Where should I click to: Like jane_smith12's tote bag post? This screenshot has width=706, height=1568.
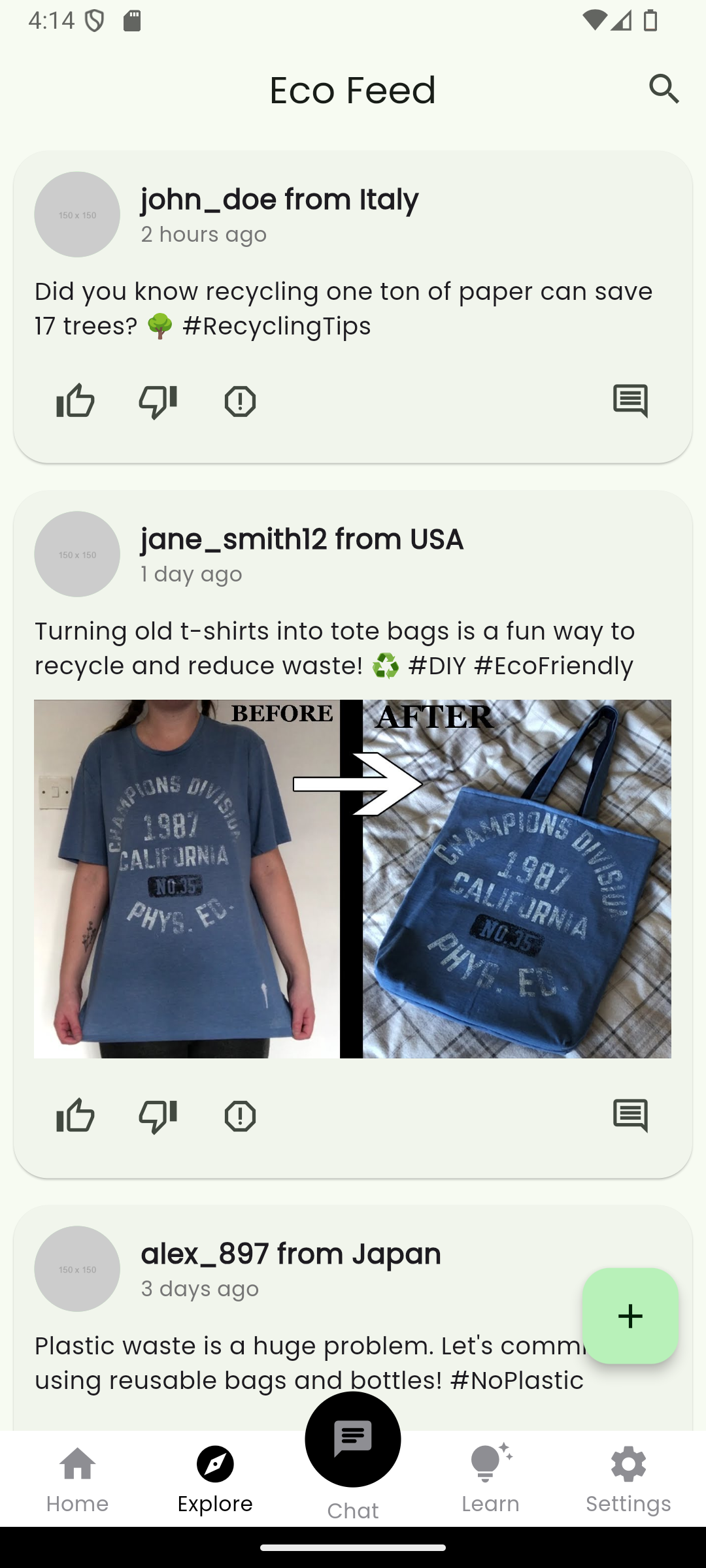click(x=75, y=1115)
